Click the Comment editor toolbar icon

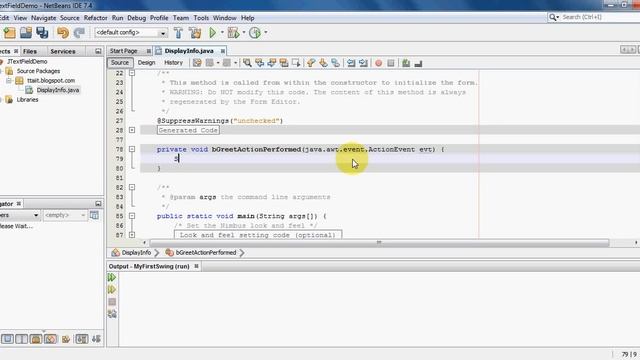pyautogui.click(x=406, y=63)
